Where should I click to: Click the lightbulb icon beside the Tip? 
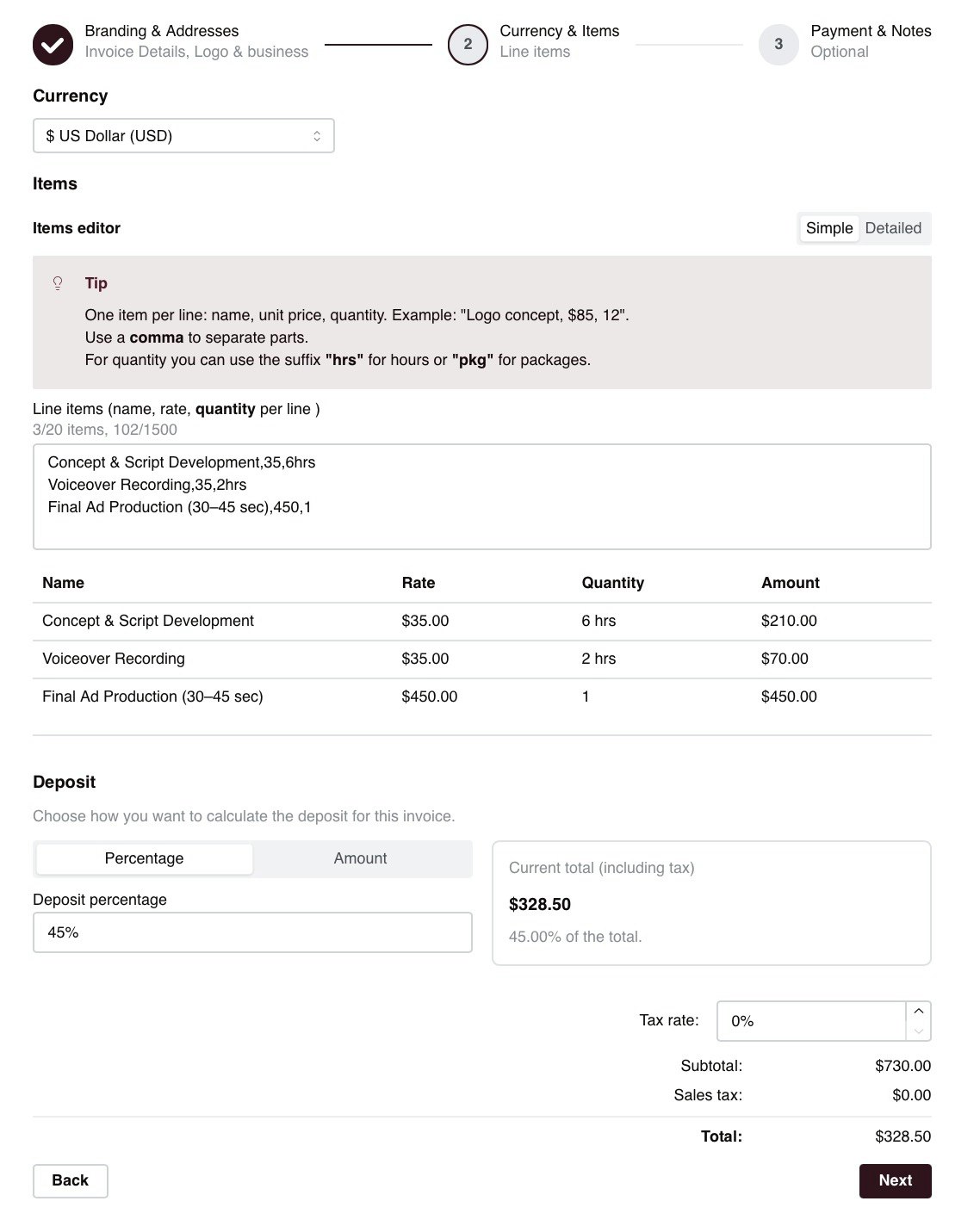58,282
